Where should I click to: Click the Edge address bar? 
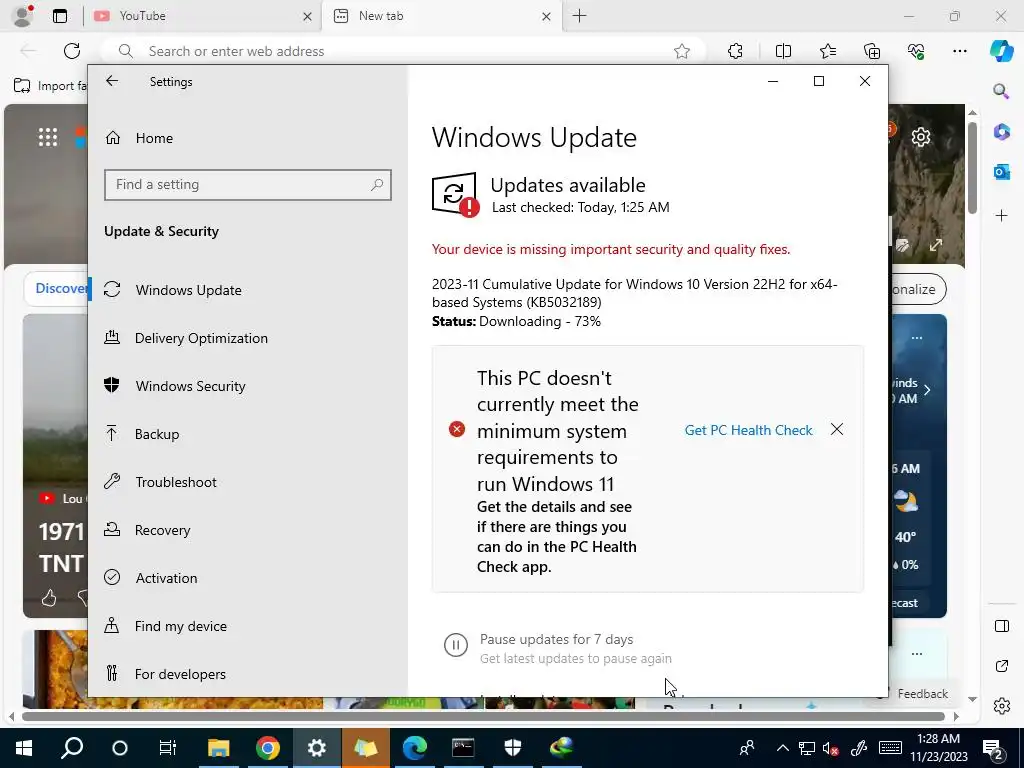(x=403, y=51)
